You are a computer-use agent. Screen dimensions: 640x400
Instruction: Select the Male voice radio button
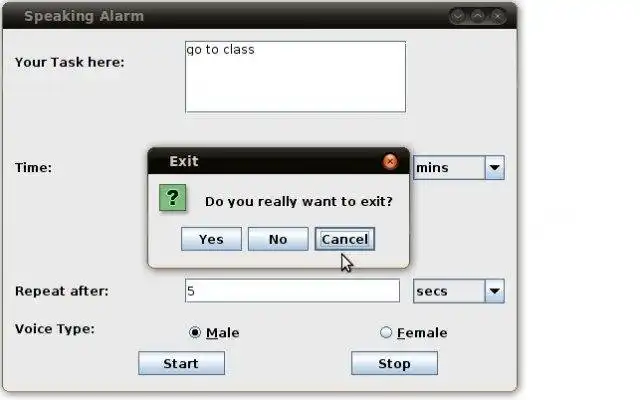tap(195, 333)
